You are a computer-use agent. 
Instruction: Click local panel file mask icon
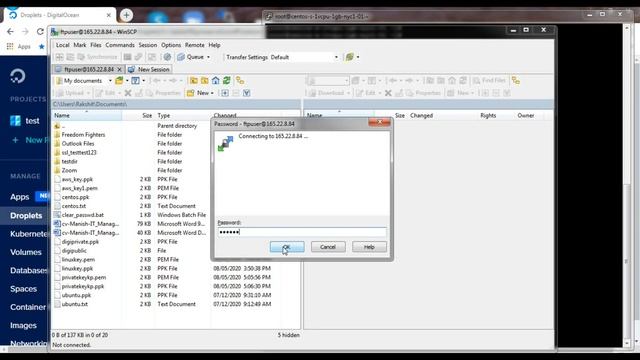247,93
